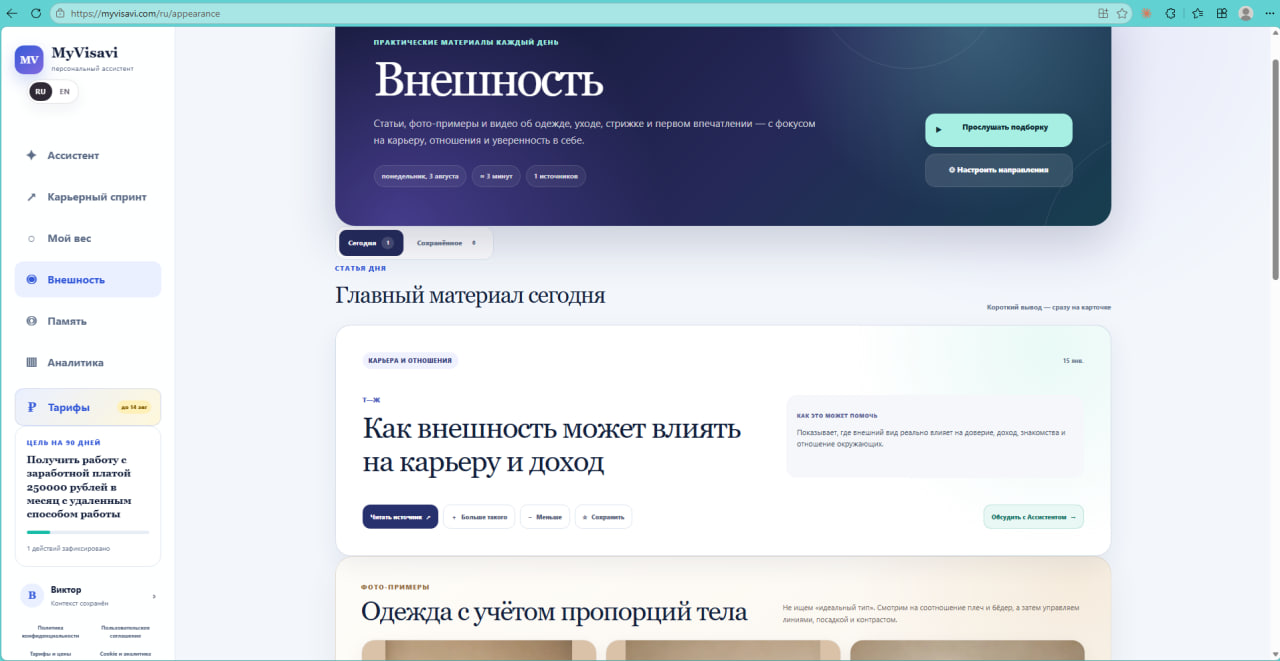Open Память in the sidebar
1280x661 pixels.
[x=88, y=321]
